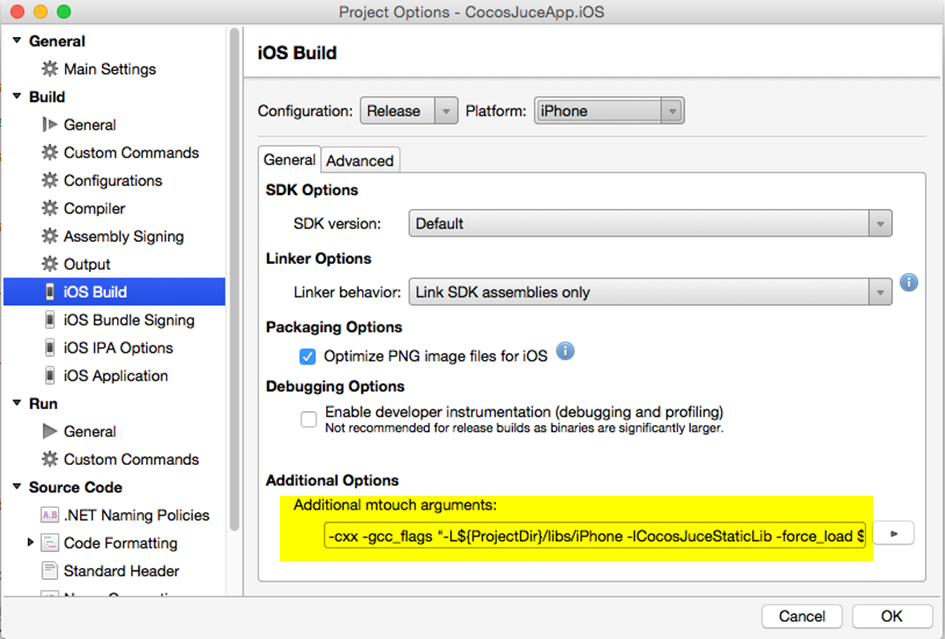Click the Standard Header page icon
This screenshot has width=945, height=639.
[49, 570]
